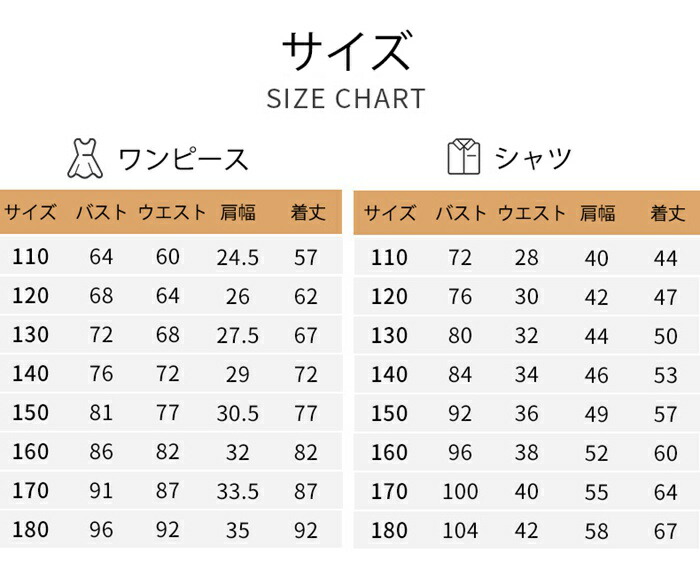The width and height of the screenshot is (700, 569).
Task: Select size 110 row label in ワンピース table
Action: pos(30,257)
